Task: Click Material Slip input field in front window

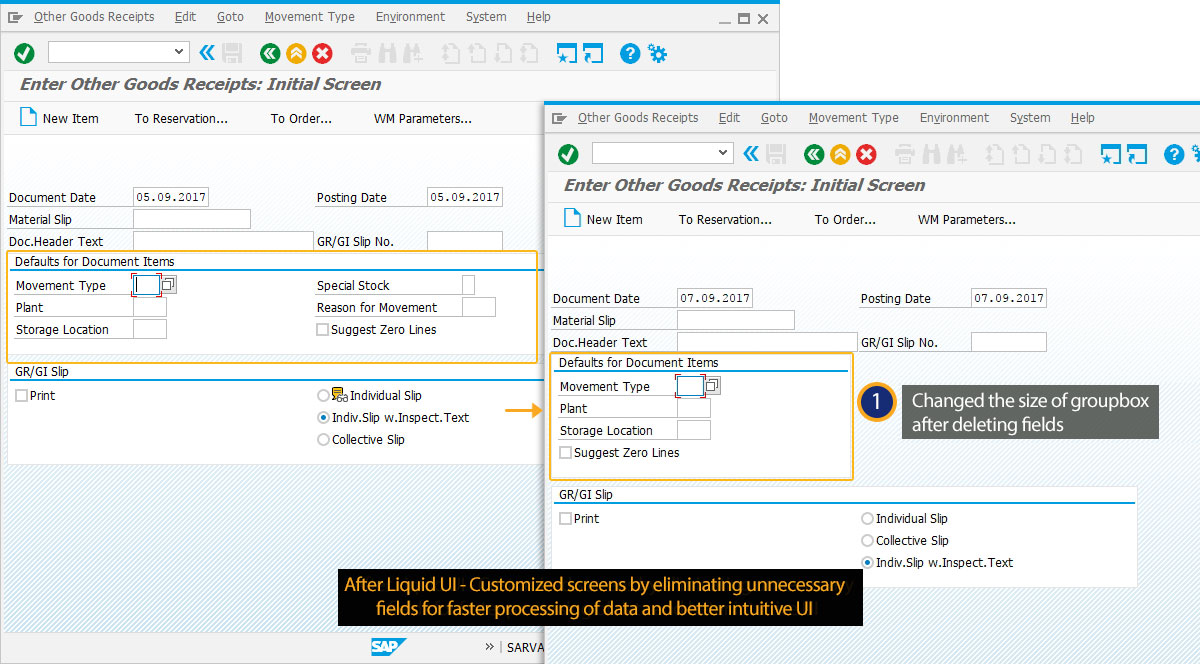Action: pos(736,320)
